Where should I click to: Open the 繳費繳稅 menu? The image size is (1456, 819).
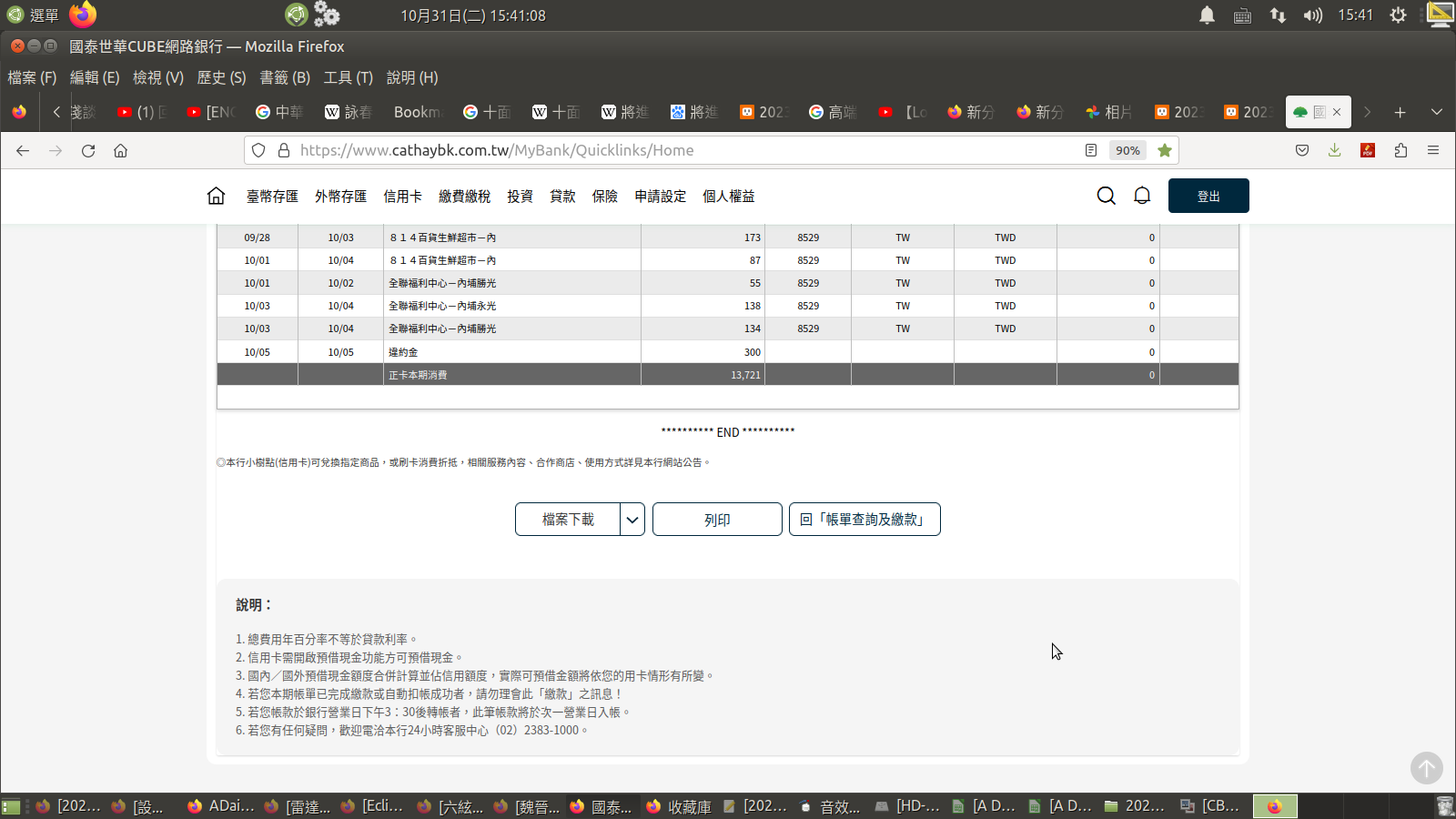click(464, 197)
